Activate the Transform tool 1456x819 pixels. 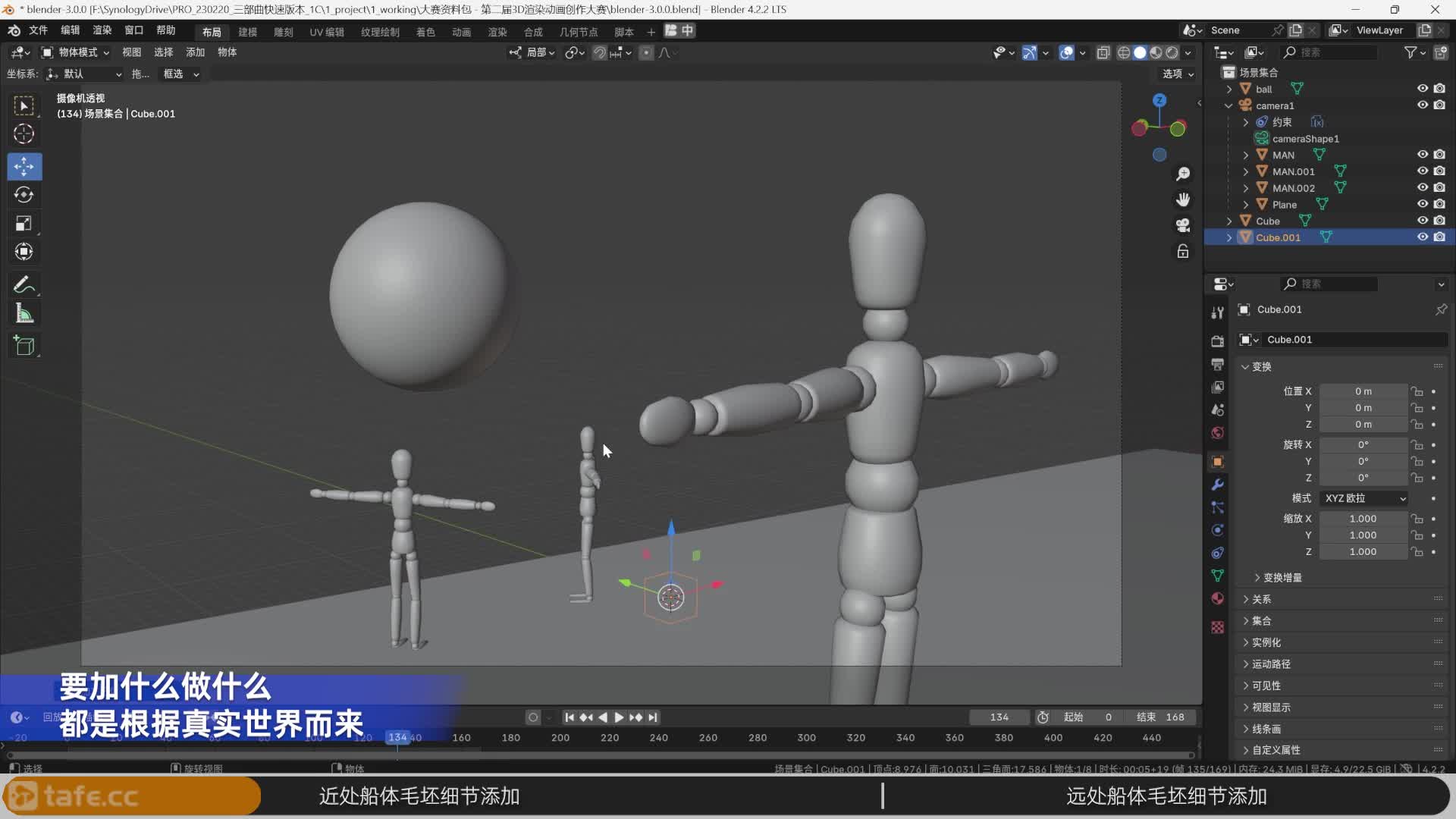pyautogui.click(x=24, y=252)
